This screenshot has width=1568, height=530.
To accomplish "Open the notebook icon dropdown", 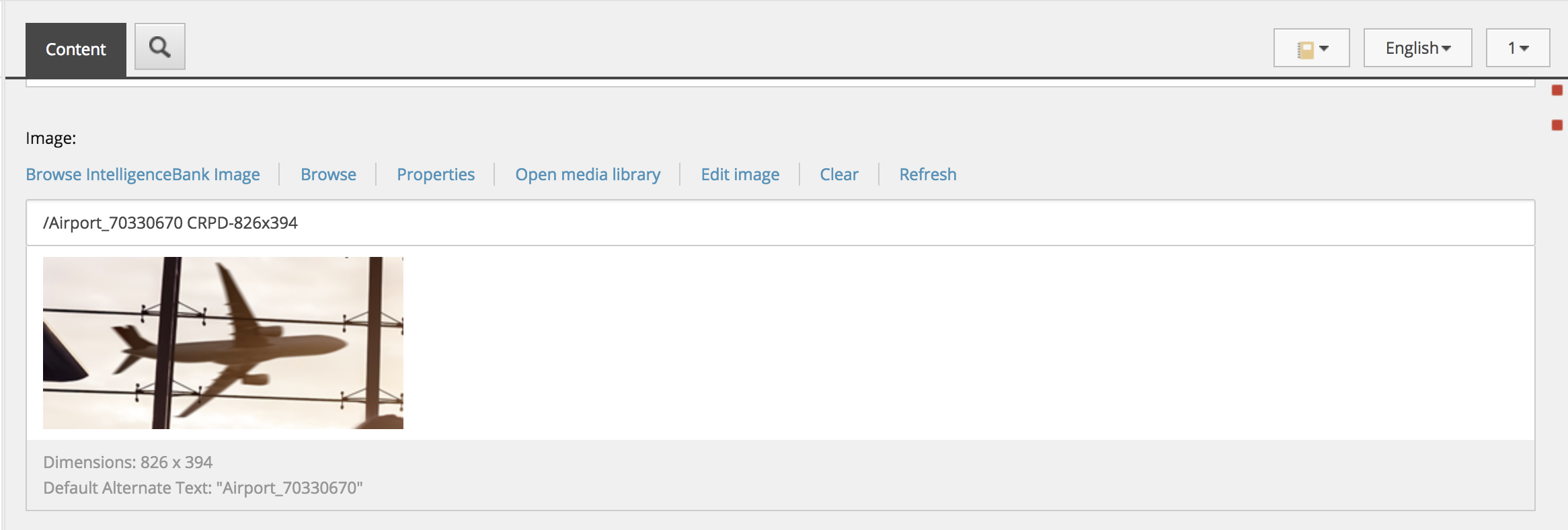I will click(1311, 48).
